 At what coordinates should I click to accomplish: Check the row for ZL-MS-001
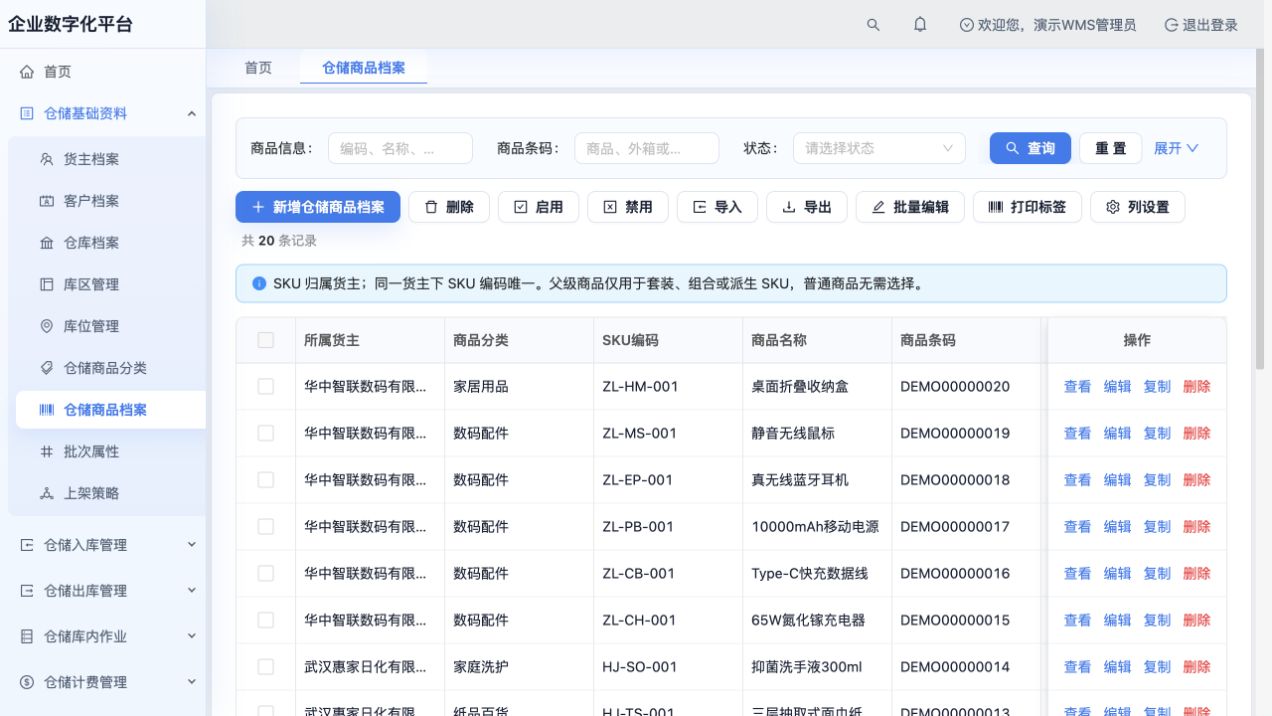click(266, 433)
